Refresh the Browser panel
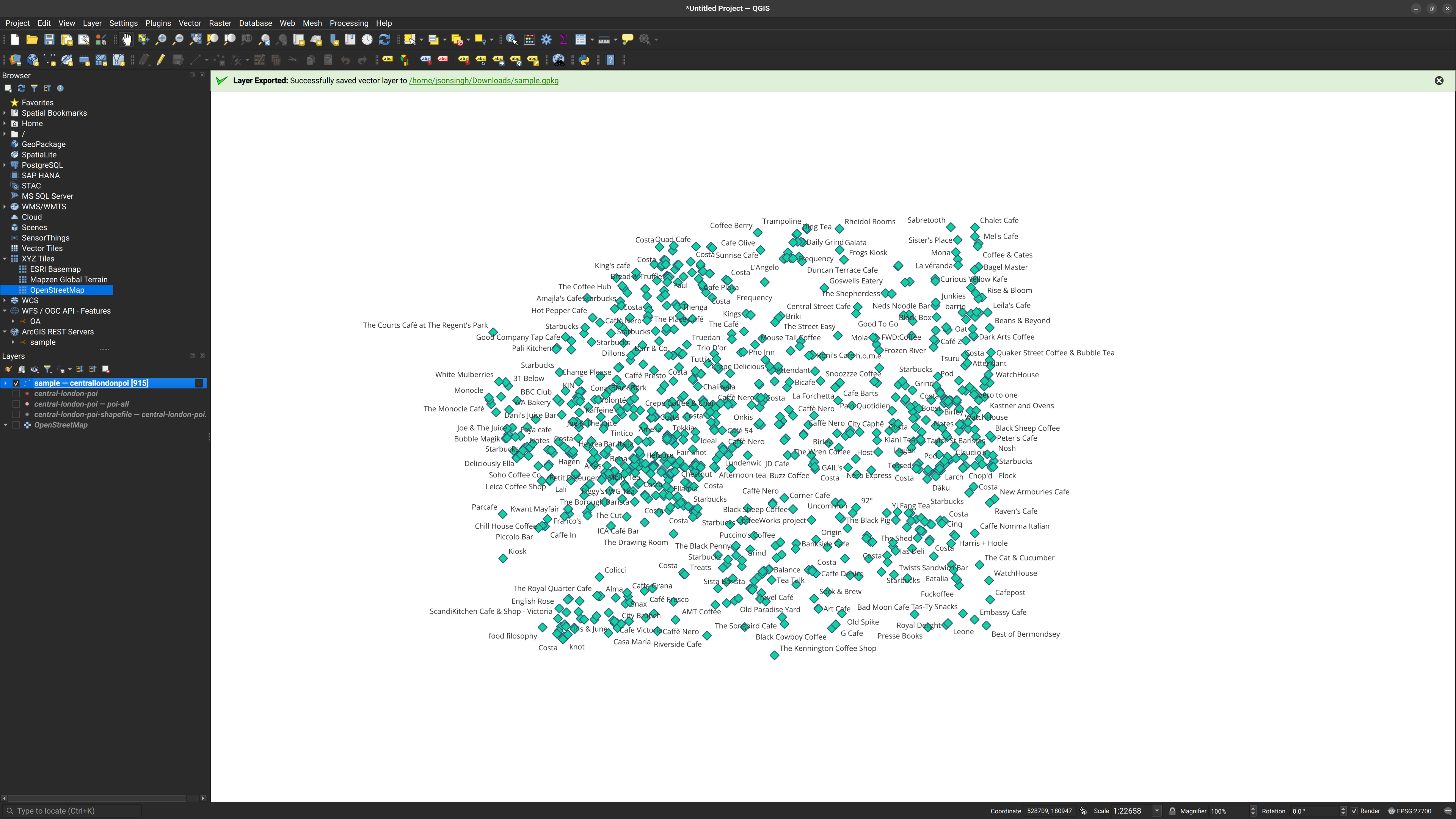The image size is (1456, 819). pyautogui.click(x=22, y=89)
